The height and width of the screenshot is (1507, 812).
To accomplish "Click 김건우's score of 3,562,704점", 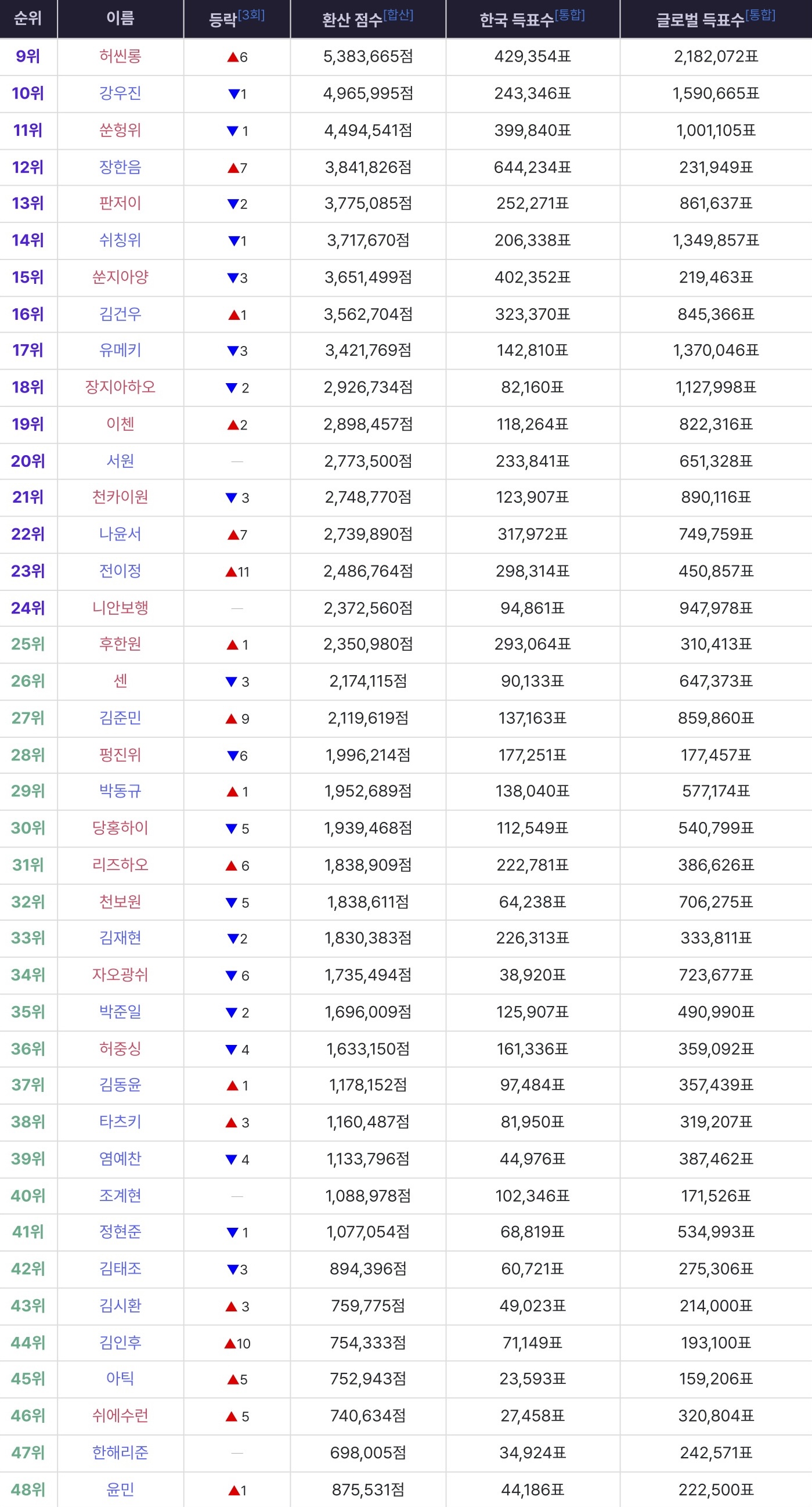I will coord(368,314).
